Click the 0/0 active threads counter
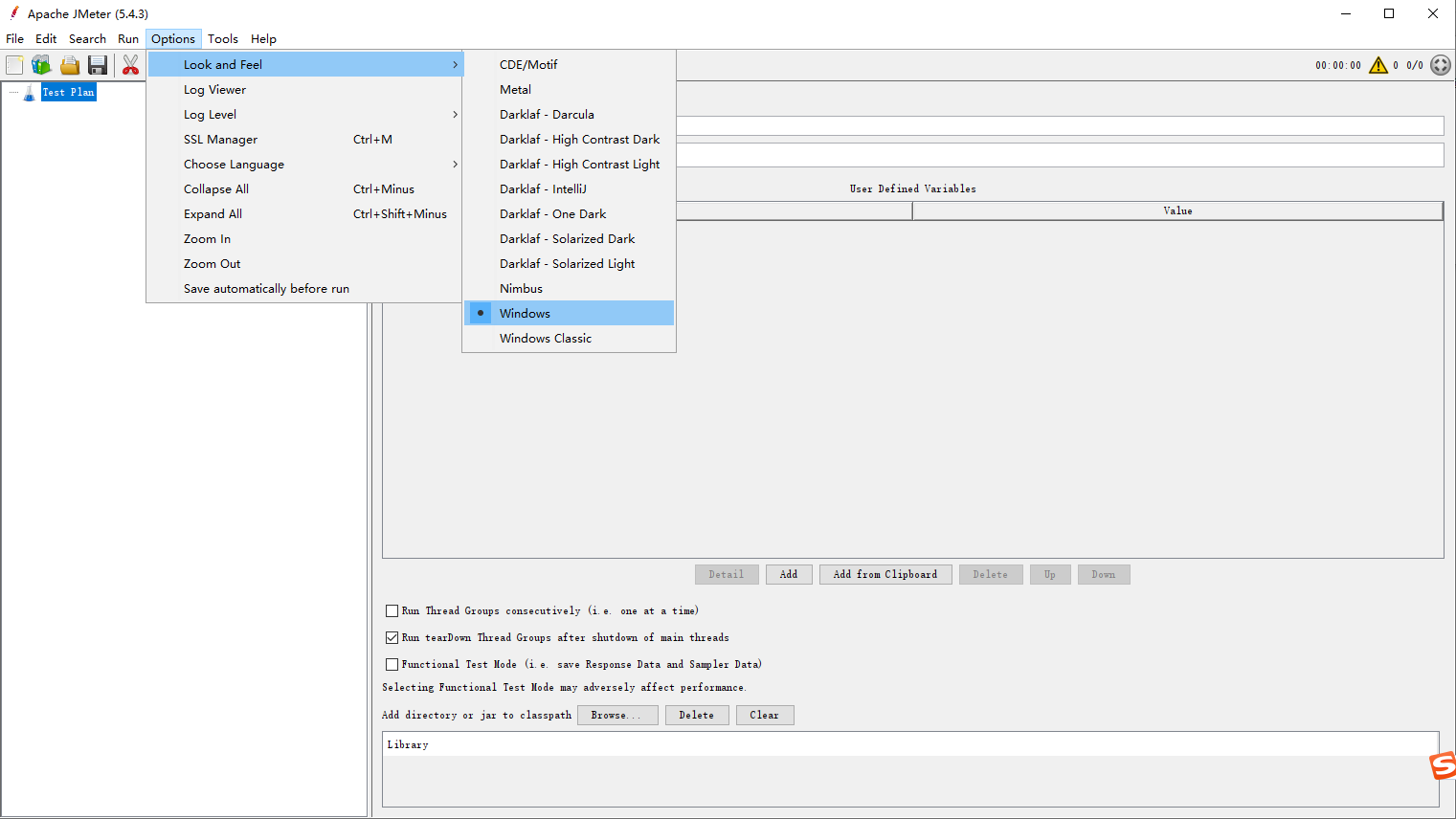This screenshot has height=819, width=1456. point(1415,65)
